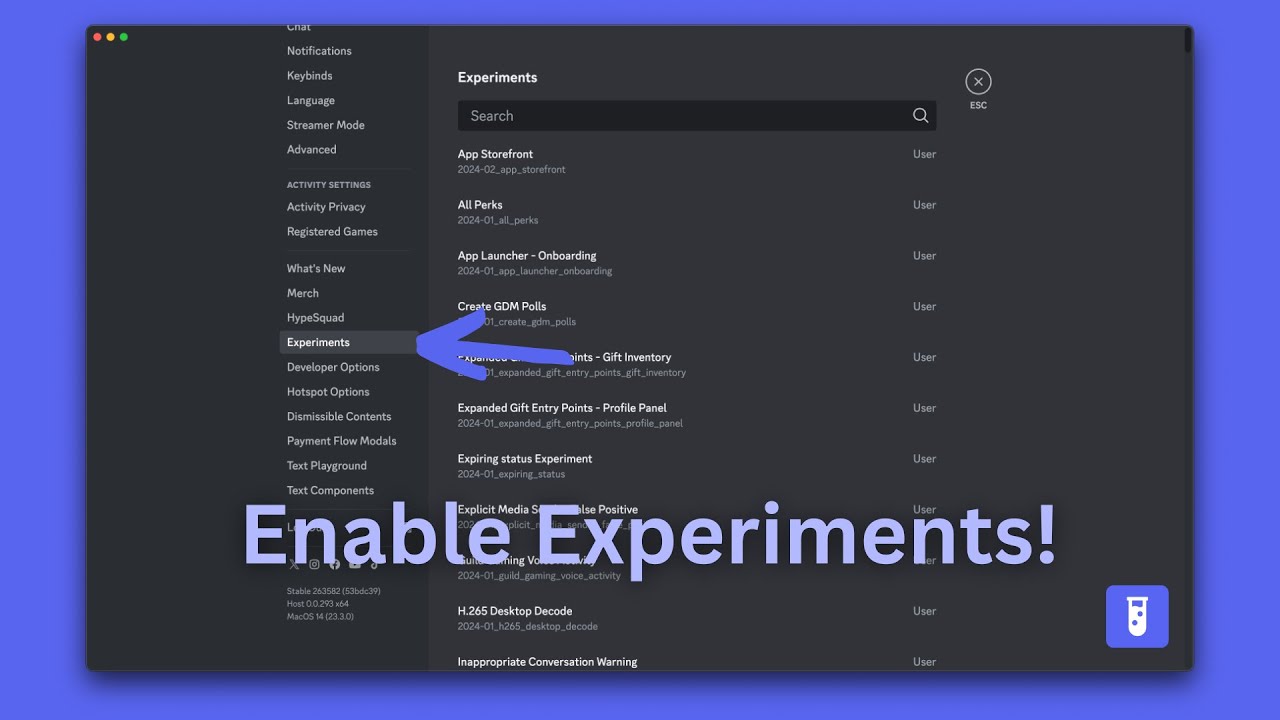Go to Keybinds settings
Screen dimensions: 1280x720
pos(309,76)
